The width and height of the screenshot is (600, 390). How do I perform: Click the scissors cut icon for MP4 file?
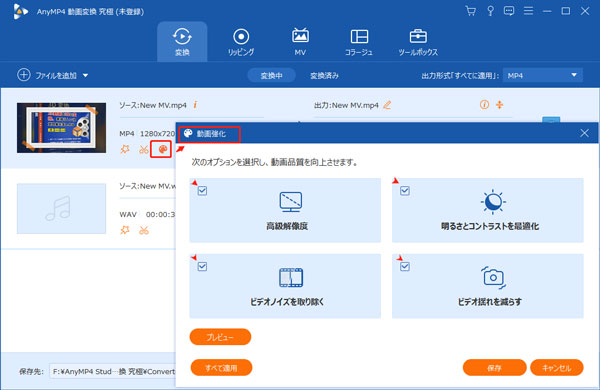pos(144,149)
